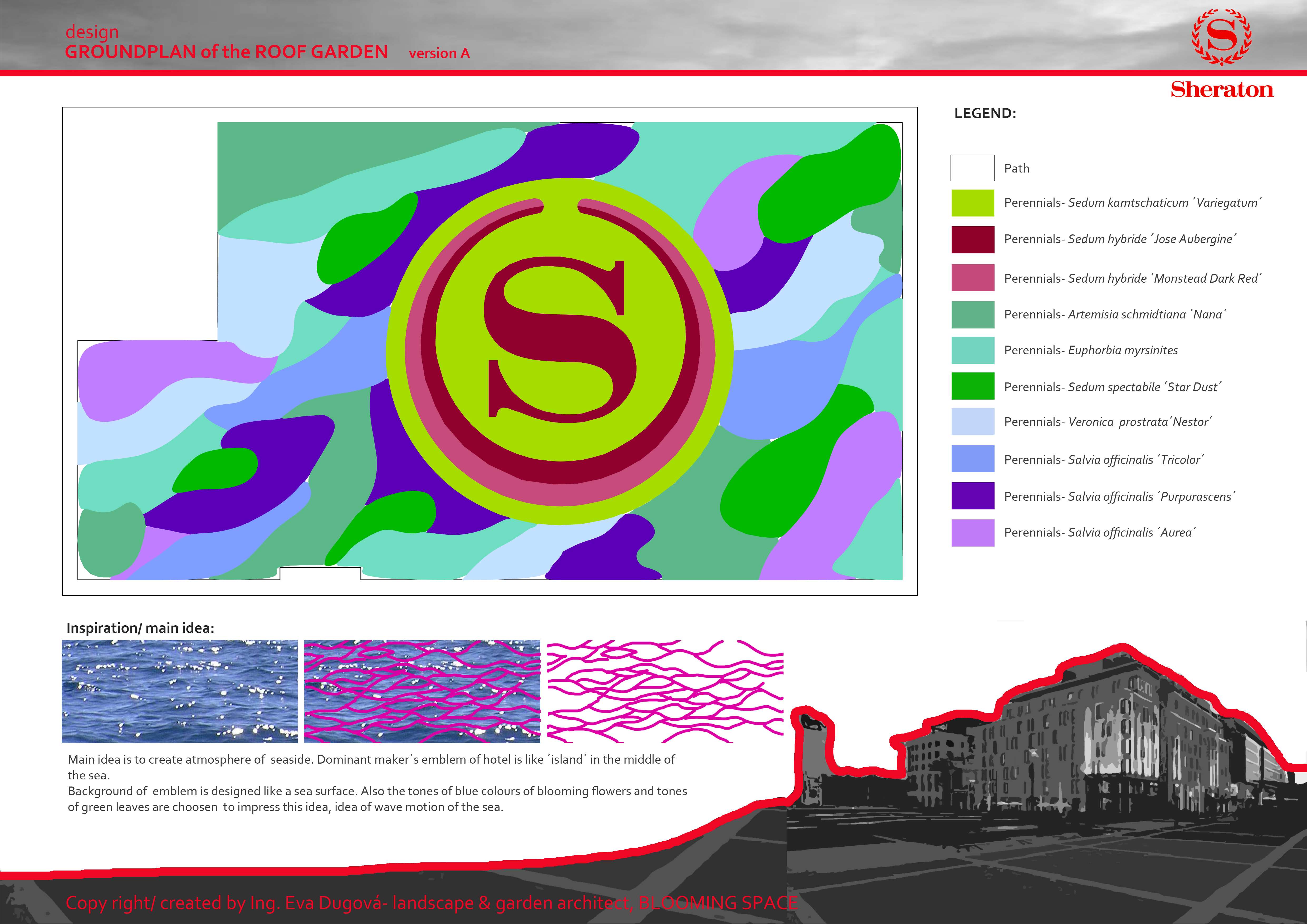1307x924 pixels.
Task: Click the 'GROUNDPLAN of the ROOF GARDEN' title
Action: point(226,52)
